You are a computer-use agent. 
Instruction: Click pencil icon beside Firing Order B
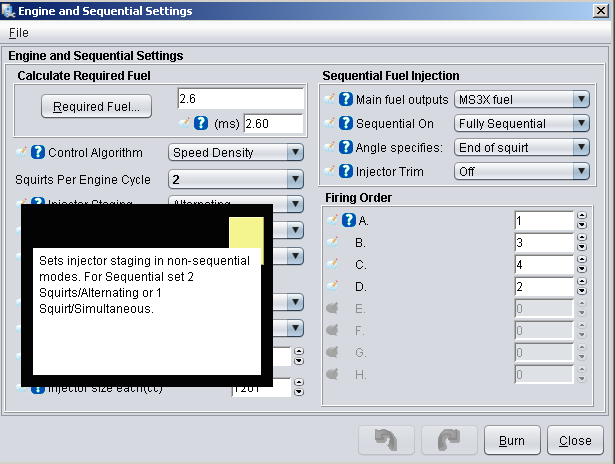(x=333, y=241)
